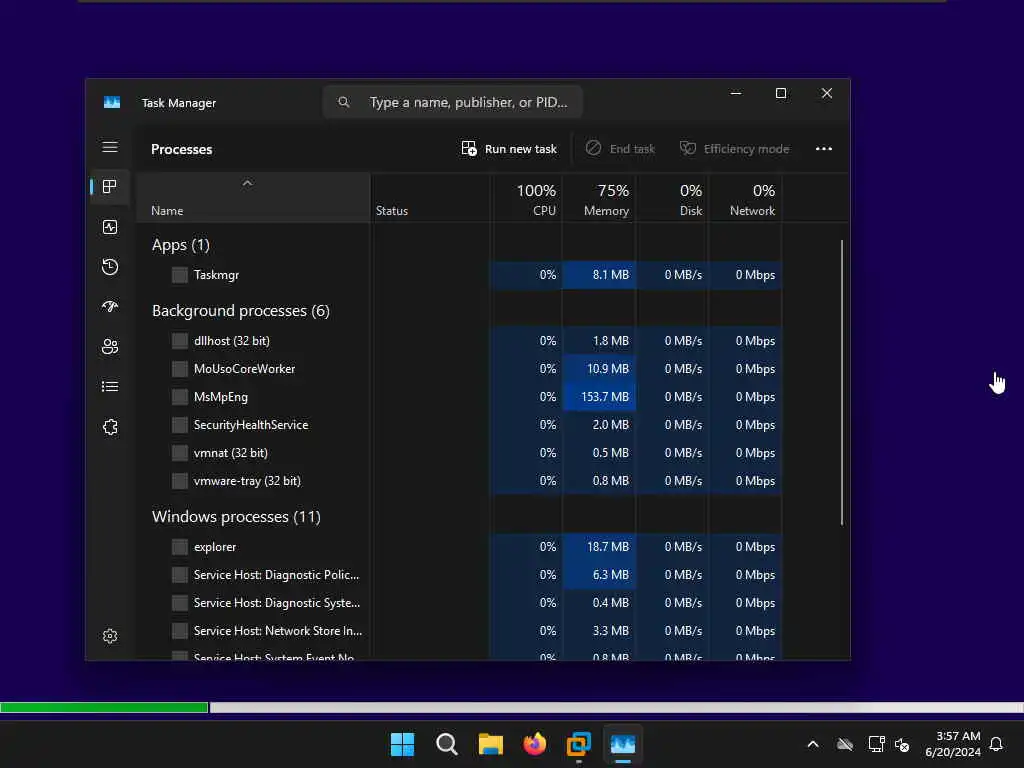This screenshot has height=768, width=1024.
Task: Select Service Host: Diagnostic Syste... row
Action: pyautogui.click(x=460, y=603)
